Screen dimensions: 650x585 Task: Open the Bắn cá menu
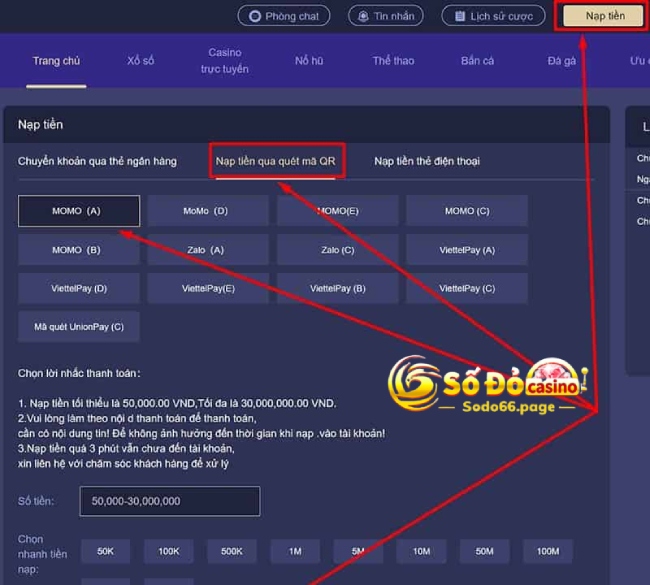[x=477, y=61]
